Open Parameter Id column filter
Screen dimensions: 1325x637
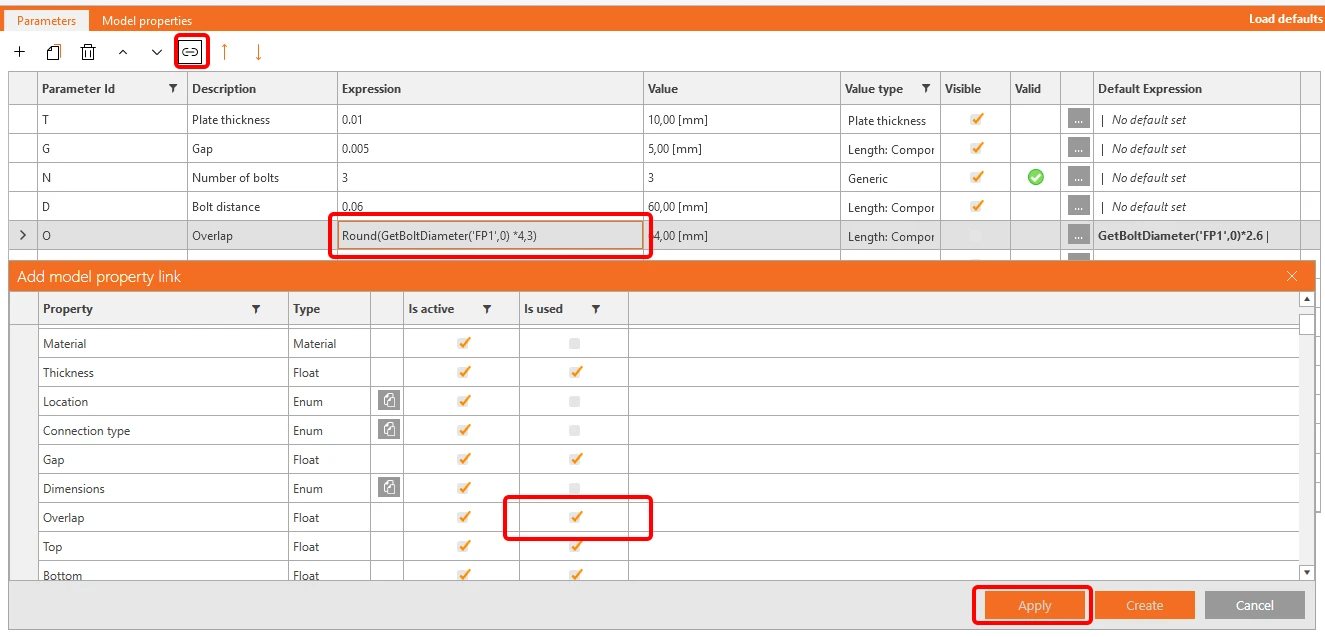pyautogui.click(x=173, y=89)
